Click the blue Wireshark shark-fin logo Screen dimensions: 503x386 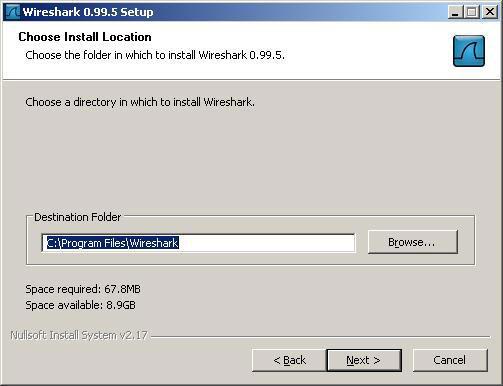click(469, 51)
